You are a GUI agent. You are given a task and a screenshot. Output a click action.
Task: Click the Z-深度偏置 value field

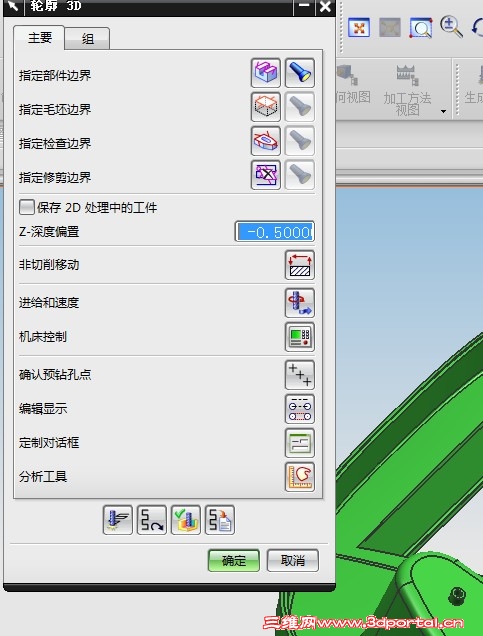pos(275,232)
